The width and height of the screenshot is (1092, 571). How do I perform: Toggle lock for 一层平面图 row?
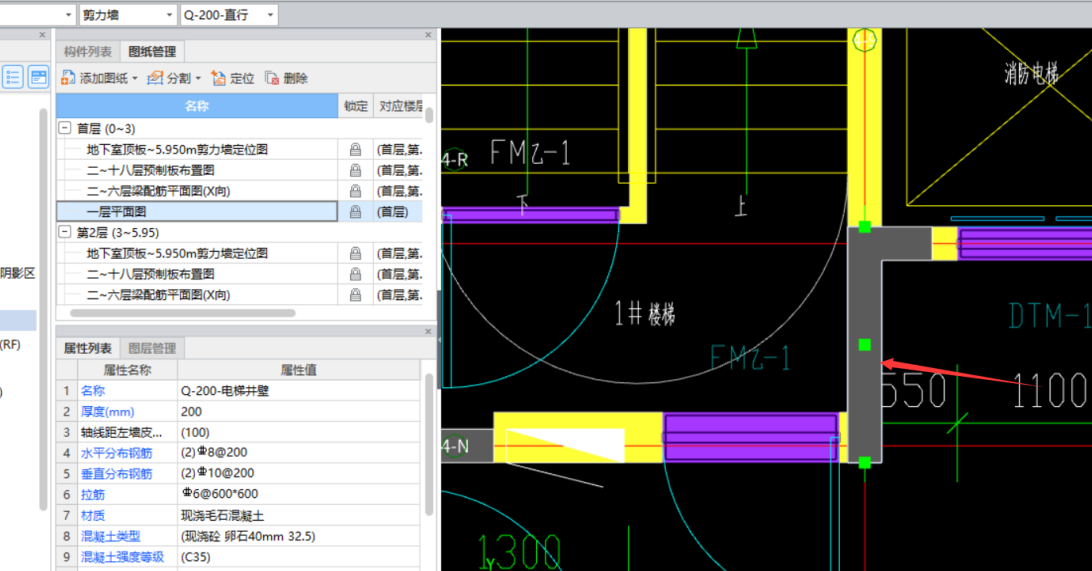point(355,212)
